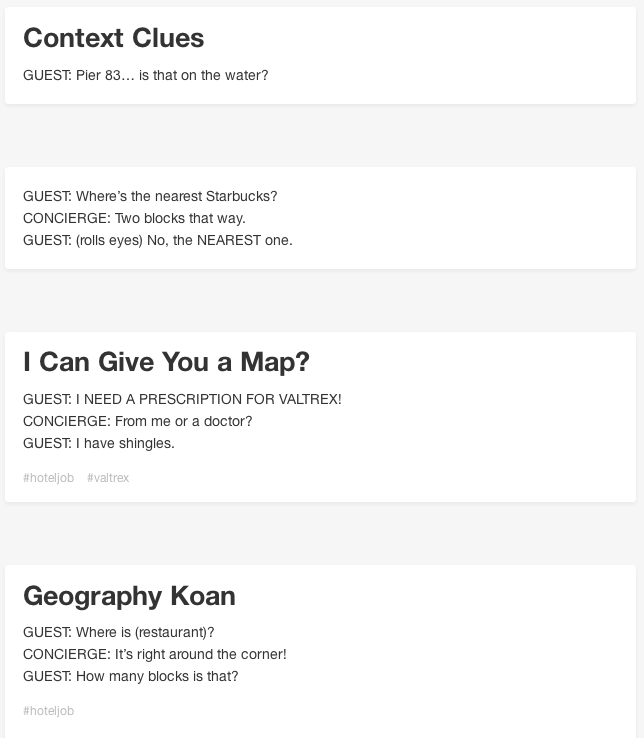Click the "Two blocks that way." line

tap(134, 218)
